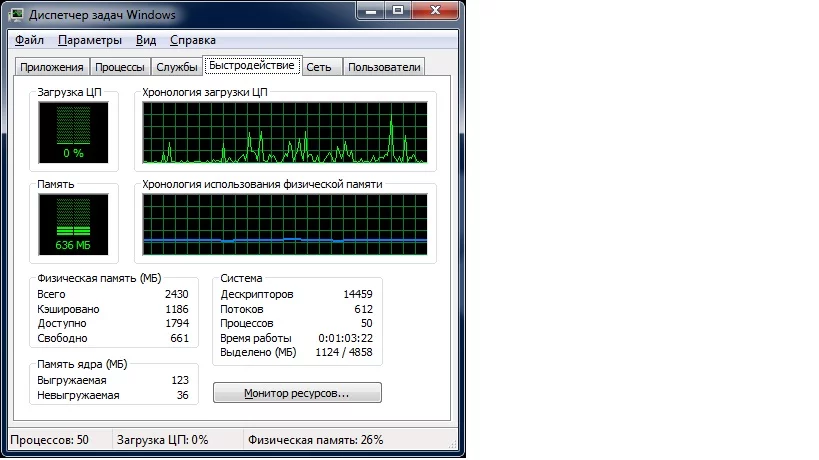Switch to the Пользователи tab
The image size is (819, 460).
coord(384,67)
